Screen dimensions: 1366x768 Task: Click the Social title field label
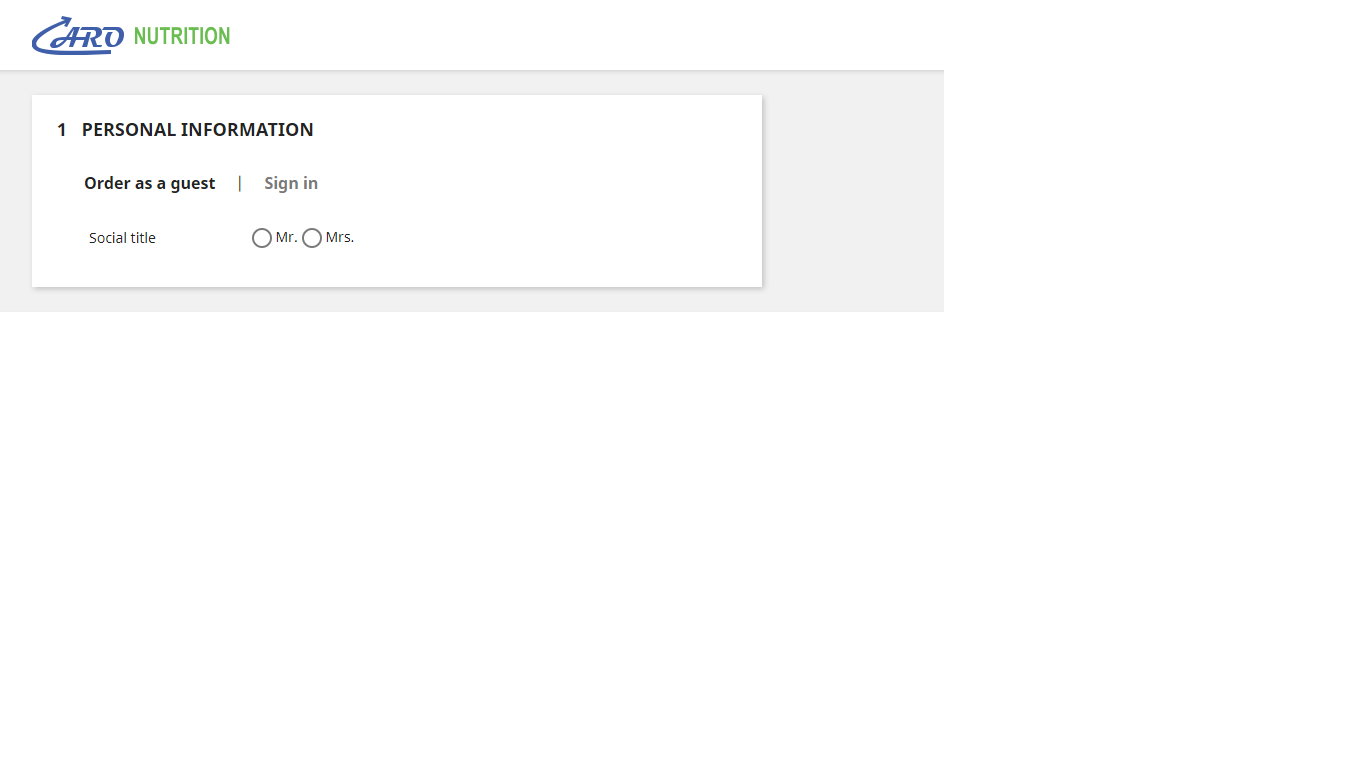(x=122, y=238)
